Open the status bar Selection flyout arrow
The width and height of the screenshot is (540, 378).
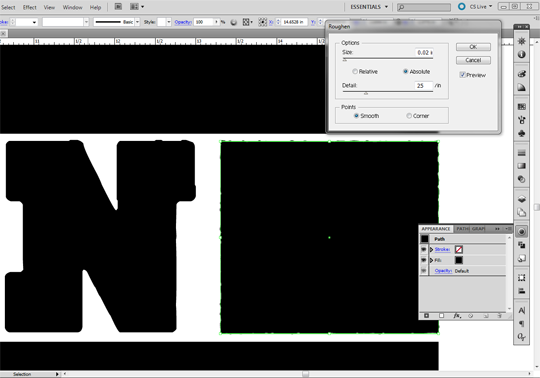tap(57, 374)
